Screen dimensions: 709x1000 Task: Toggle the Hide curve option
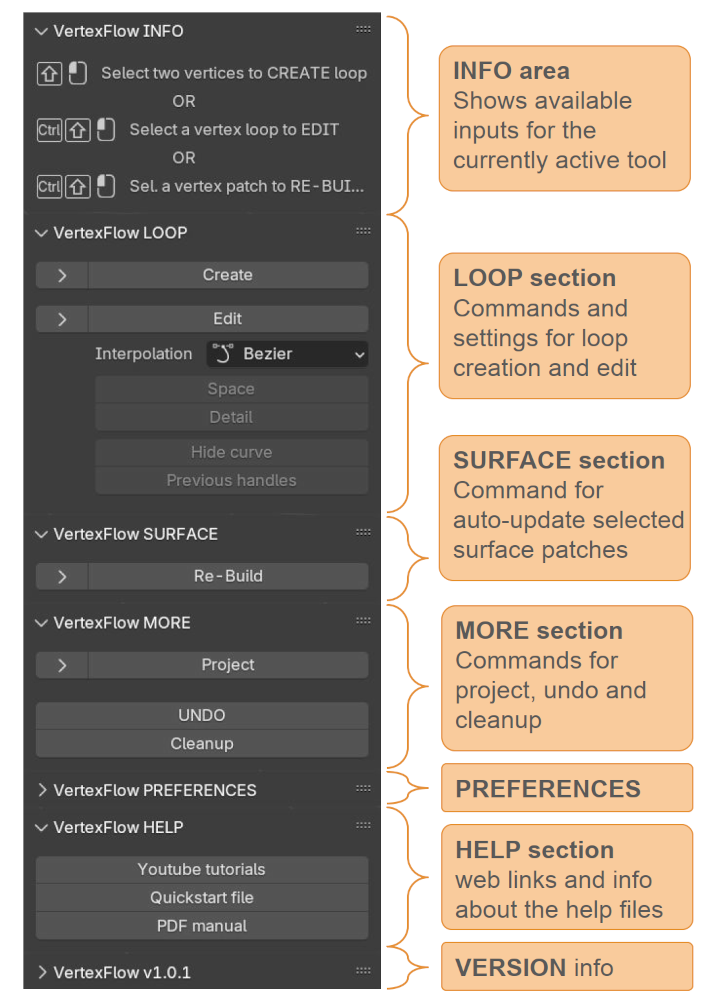pyautogui.click(x=231, y=452)
